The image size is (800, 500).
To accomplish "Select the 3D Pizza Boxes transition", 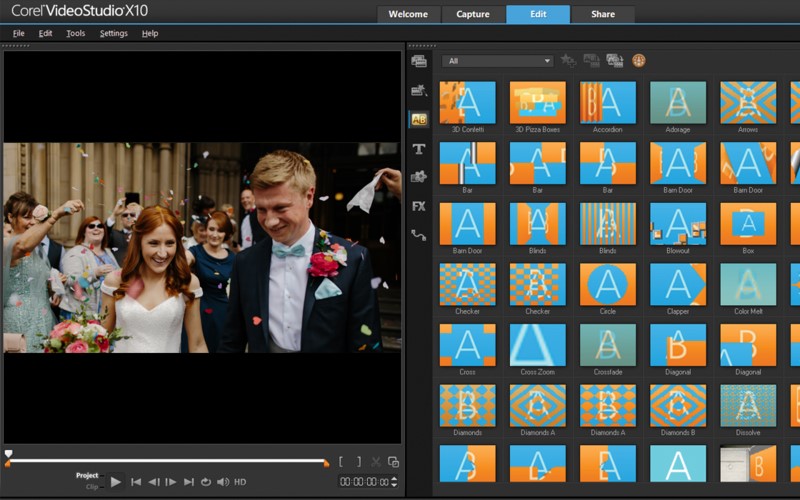I will point(538,103).
